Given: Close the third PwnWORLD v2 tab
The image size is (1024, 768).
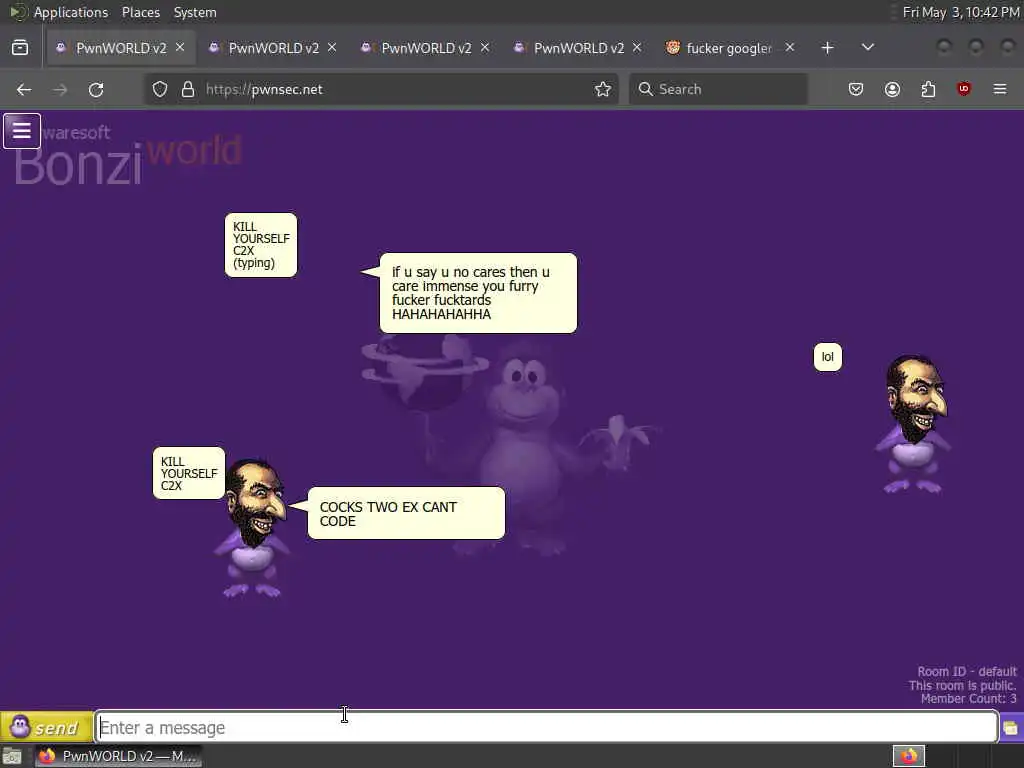Looking at the screenshot, I should click(485, 48).
